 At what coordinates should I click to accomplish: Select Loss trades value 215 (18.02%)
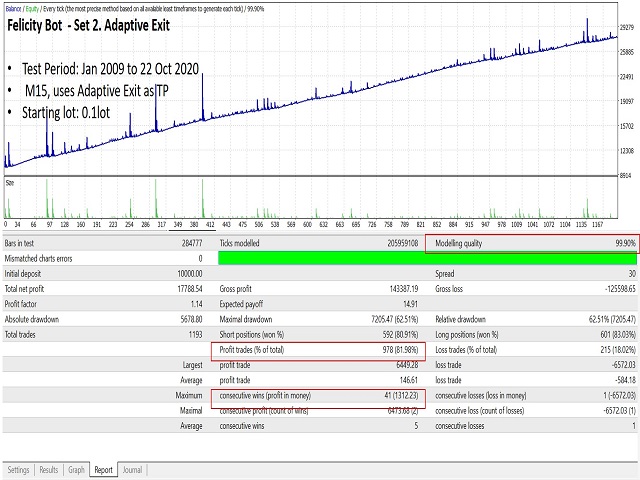618,350
